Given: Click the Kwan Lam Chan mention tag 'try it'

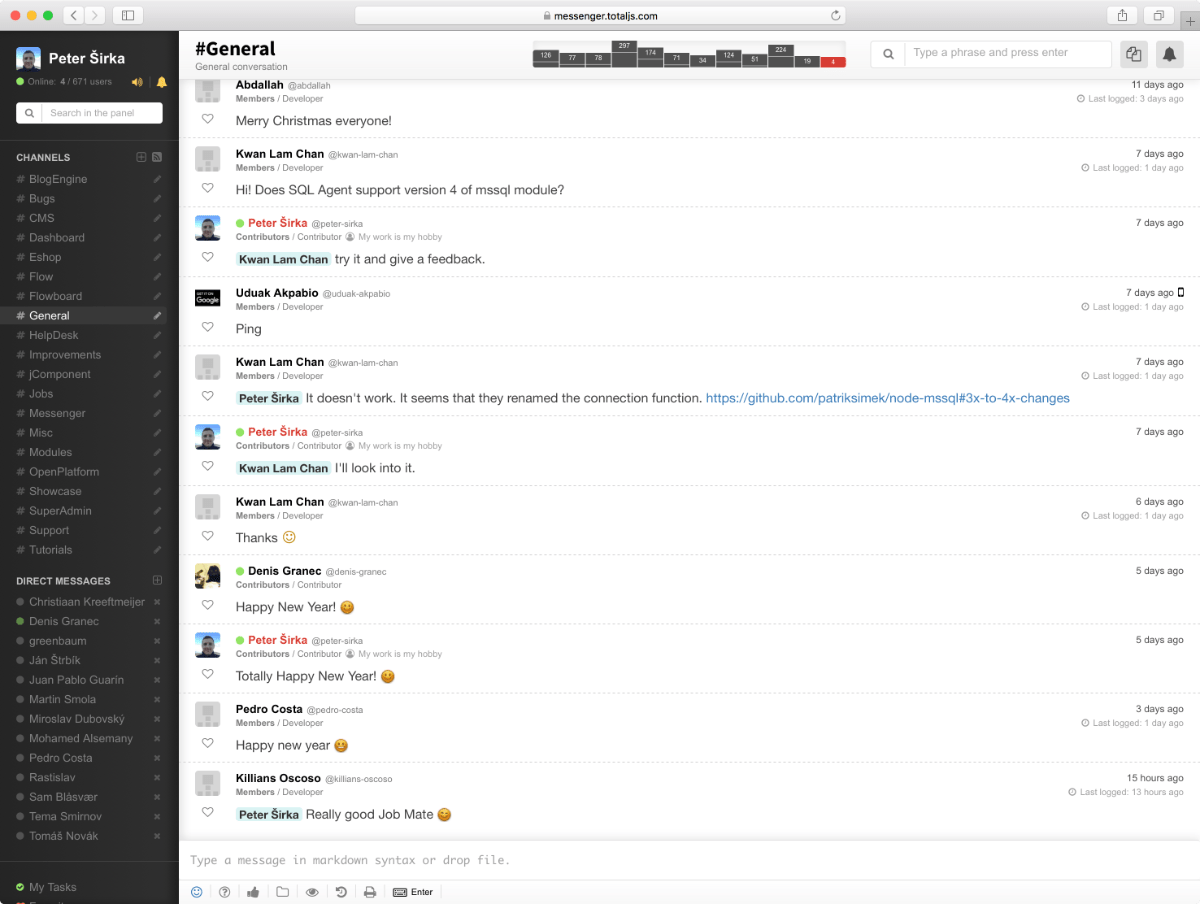Looking at the screenshot, I should click(284, 259).
